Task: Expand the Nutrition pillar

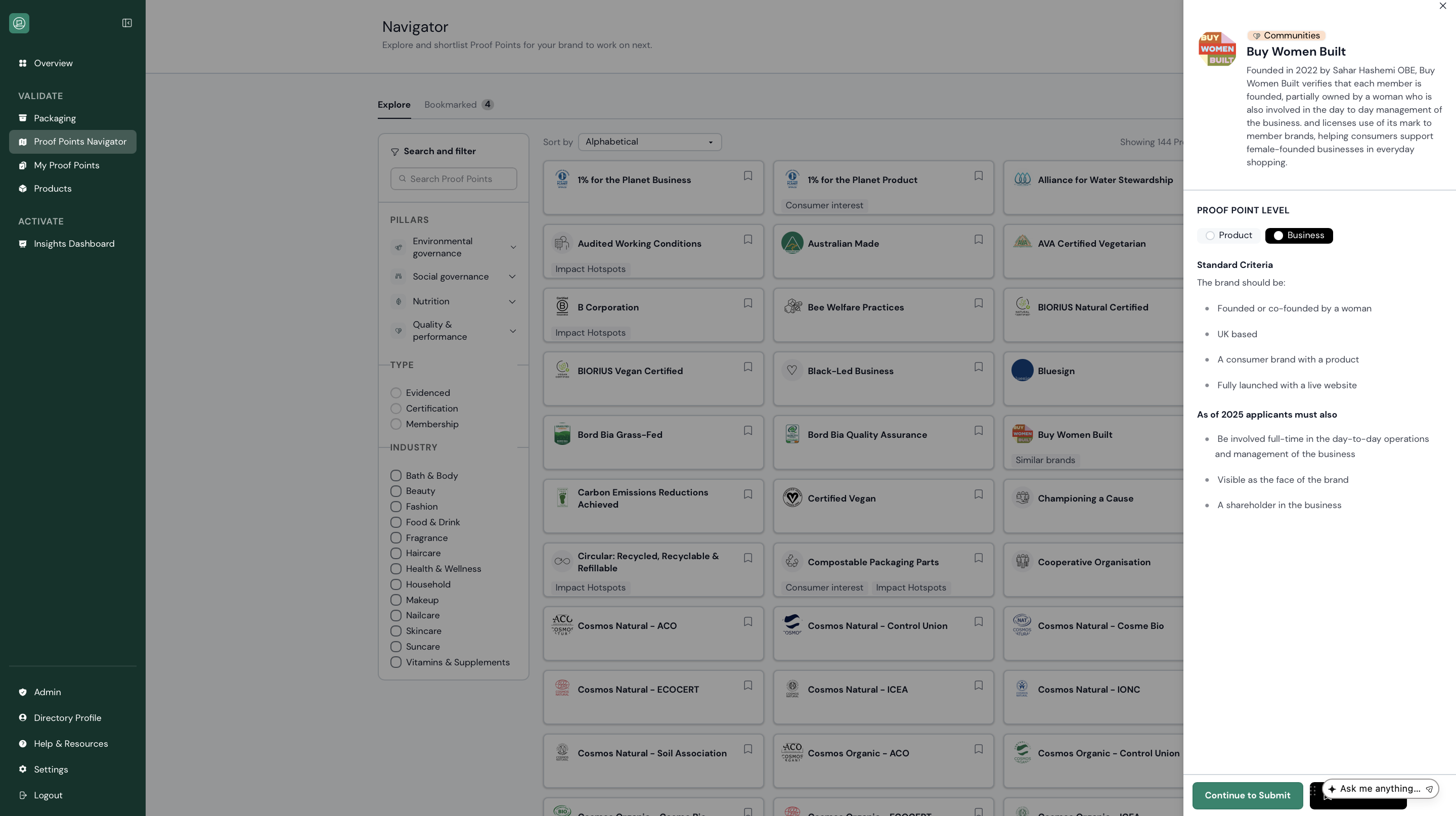Action: [512, 302]
